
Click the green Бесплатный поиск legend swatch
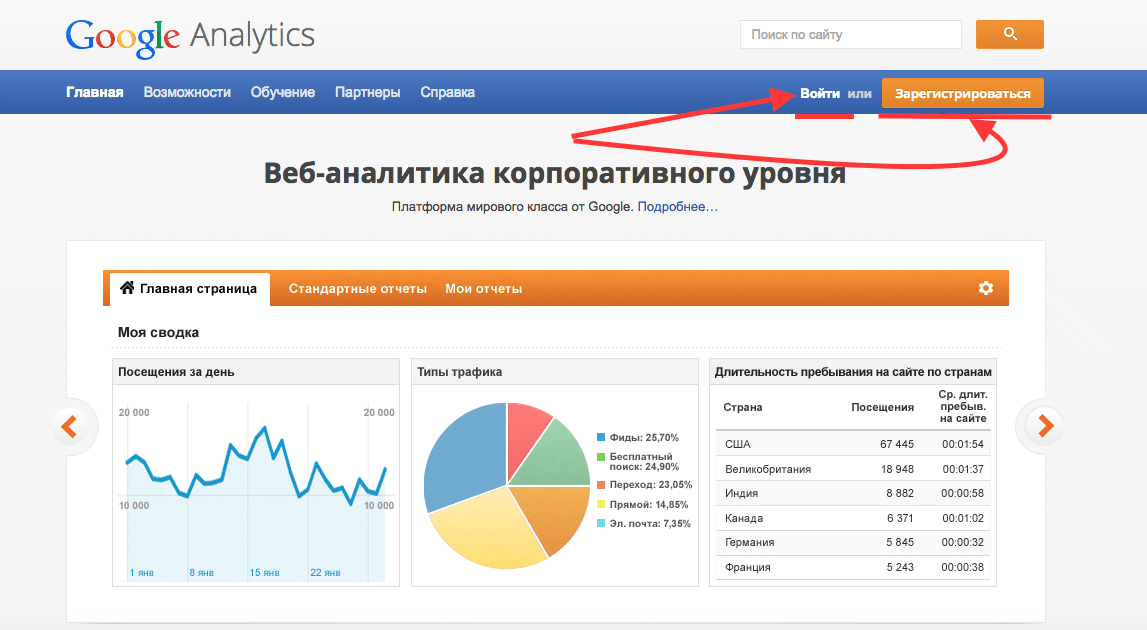601,457
